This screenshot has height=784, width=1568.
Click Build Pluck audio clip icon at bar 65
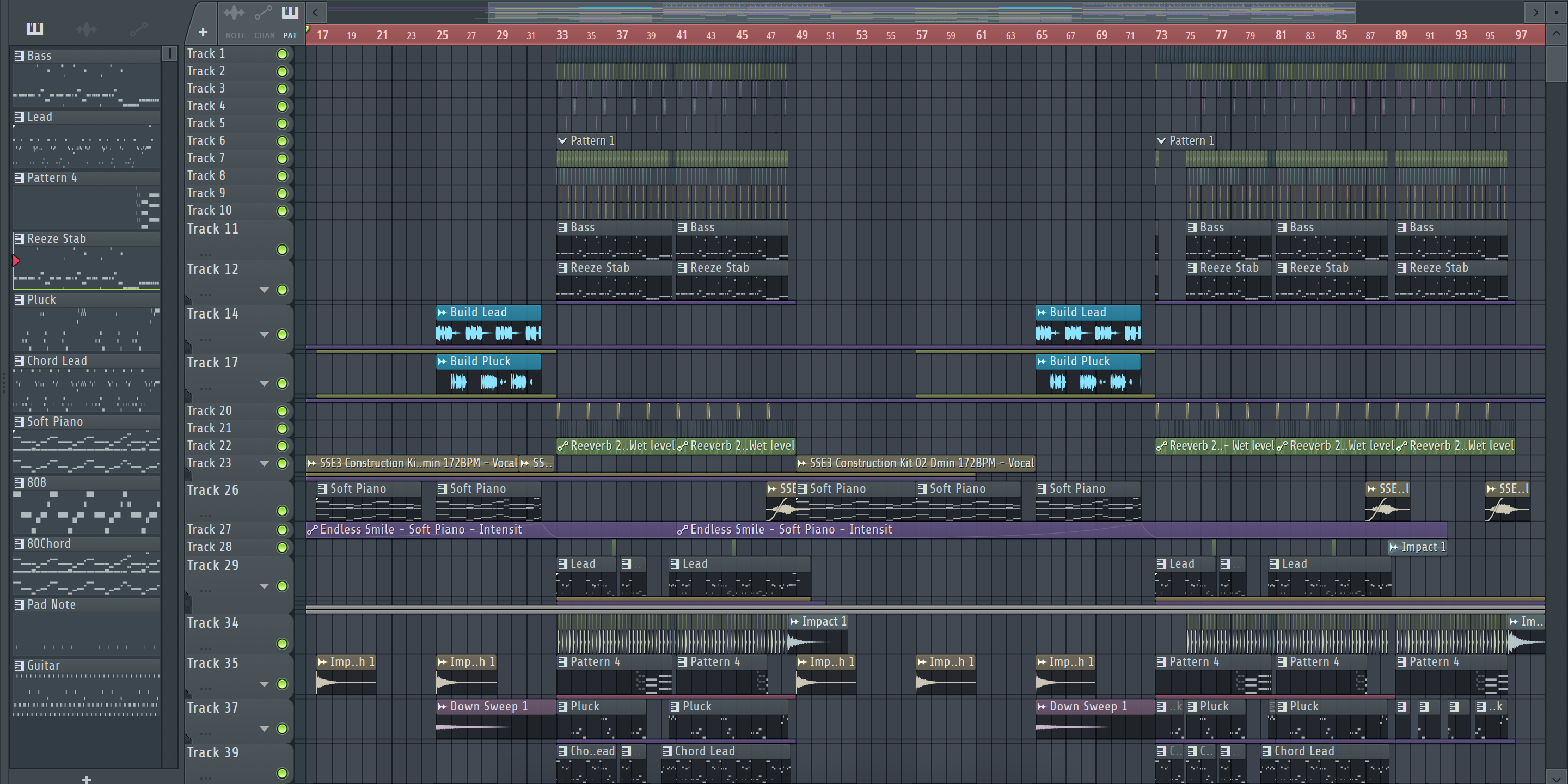coord(1042,361)
